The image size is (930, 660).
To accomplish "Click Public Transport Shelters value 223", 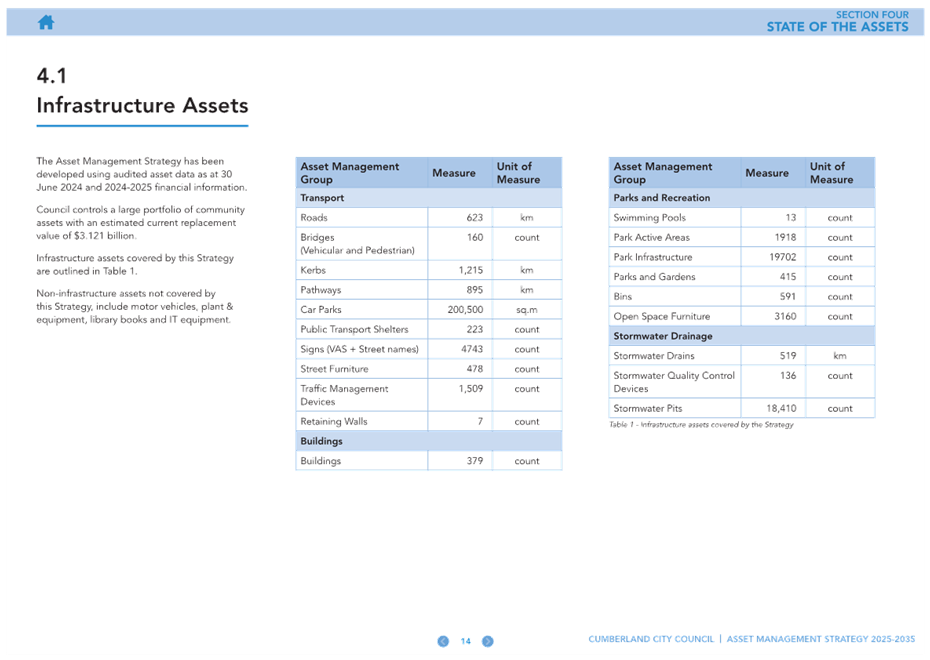I will pos(474,329).
